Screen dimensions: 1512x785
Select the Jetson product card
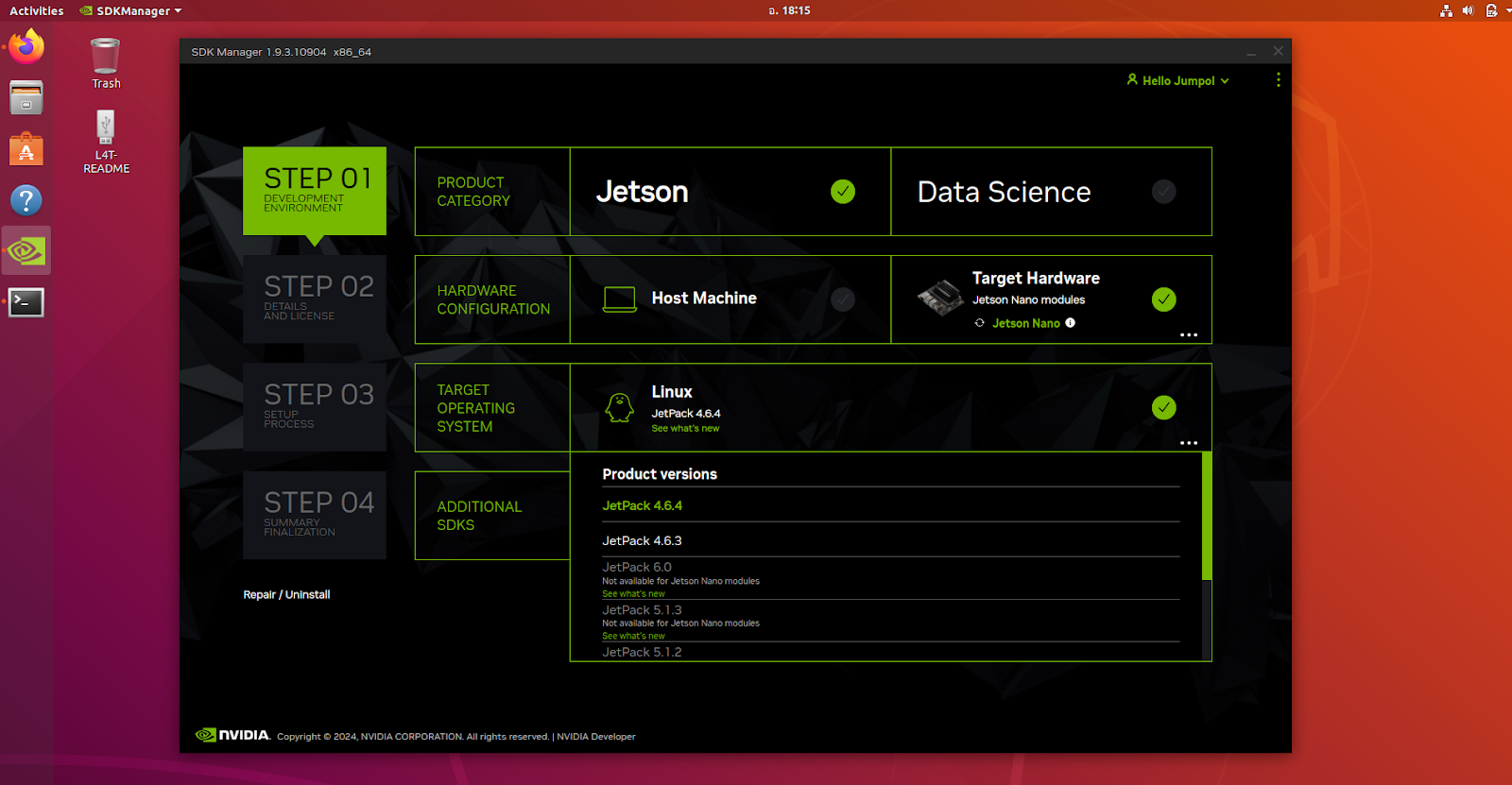coord(730,191)
